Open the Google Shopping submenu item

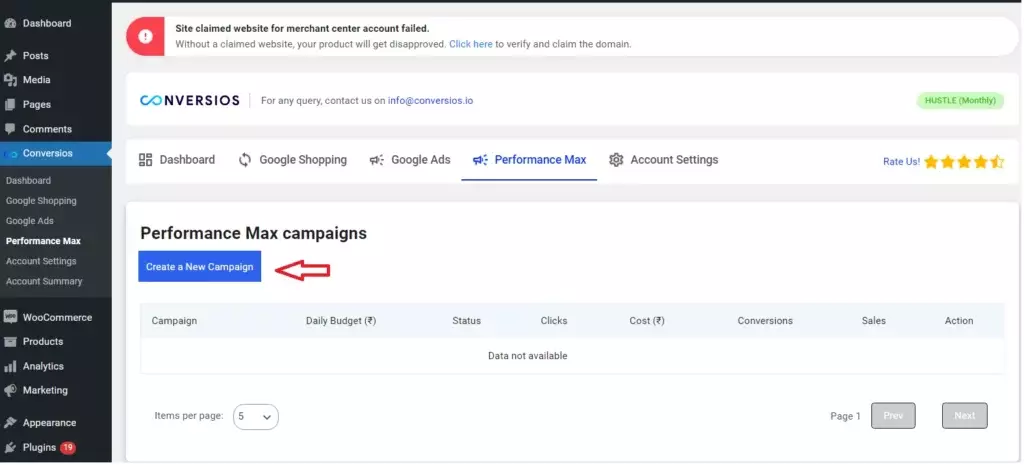point(41,201)
